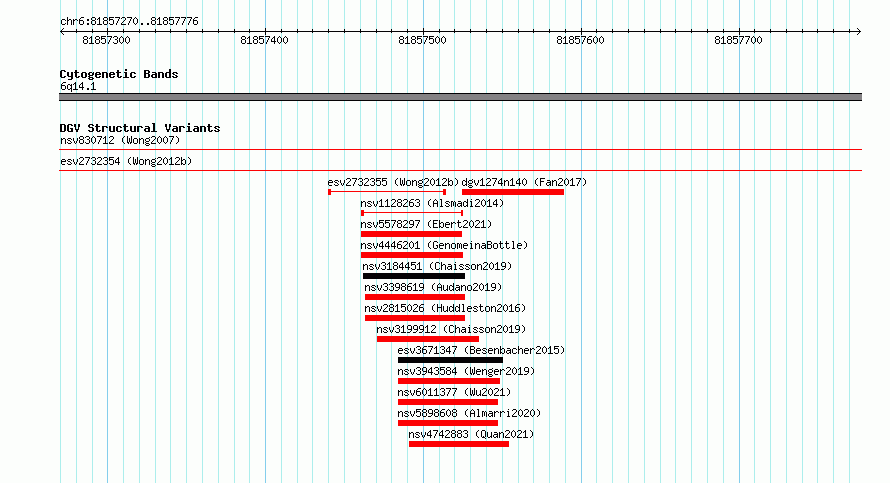This screenshot has height=483, width=890.
Task: Click the black bar under nsv3184451
Action: (414, 276)
